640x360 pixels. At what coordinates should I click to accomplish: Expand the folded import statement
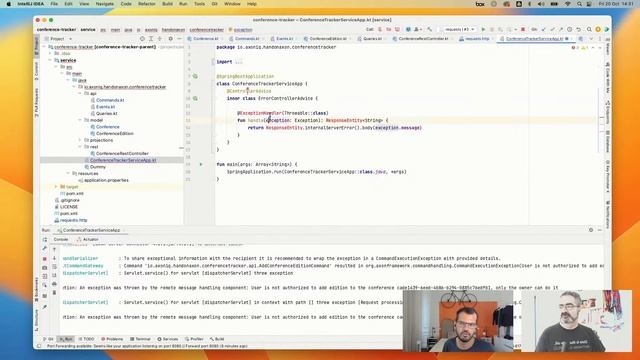[x=239, y=62]
